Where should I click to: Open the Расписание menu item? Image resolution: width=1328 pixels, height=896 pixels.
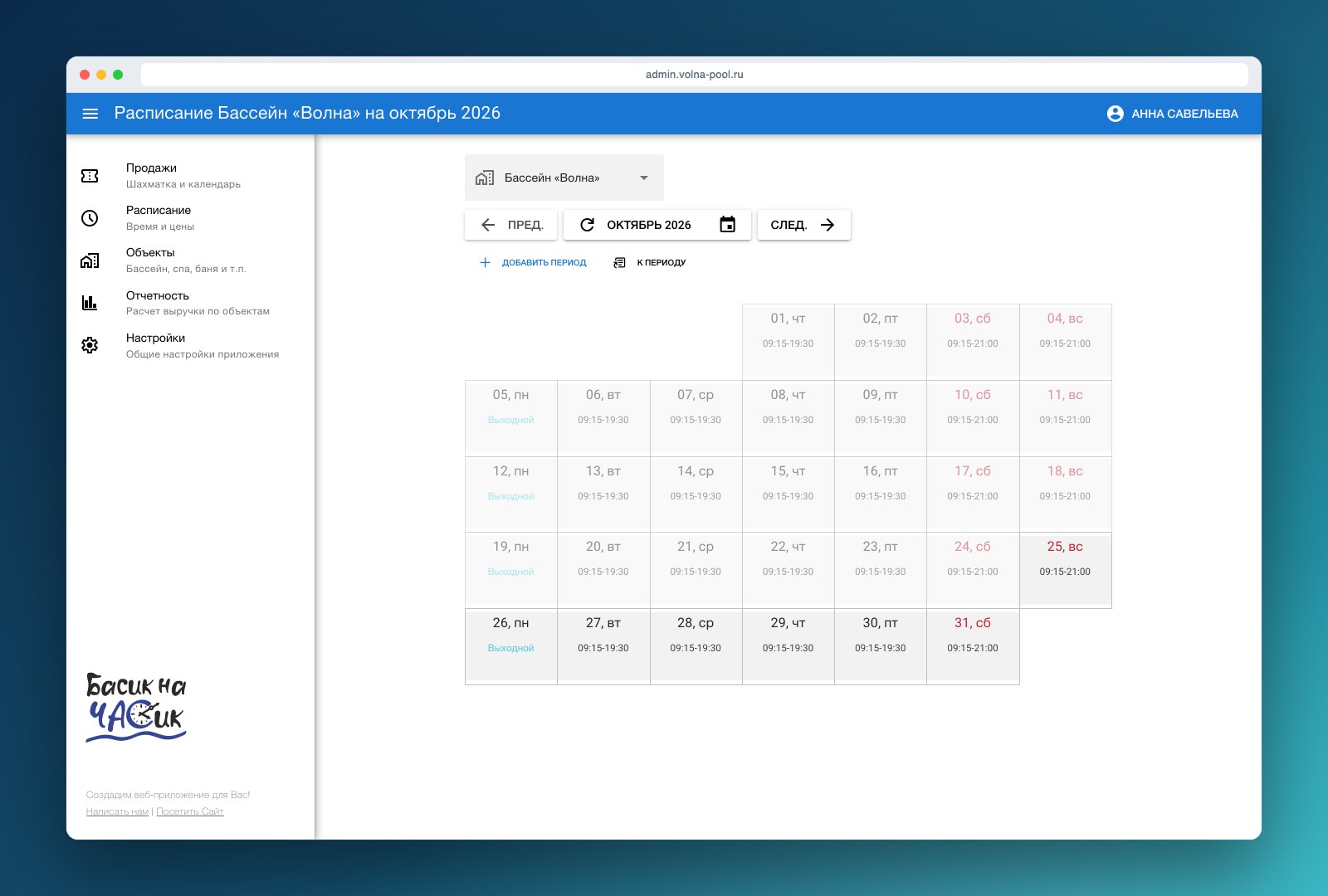pyautogui.click(x=191, y=218)
